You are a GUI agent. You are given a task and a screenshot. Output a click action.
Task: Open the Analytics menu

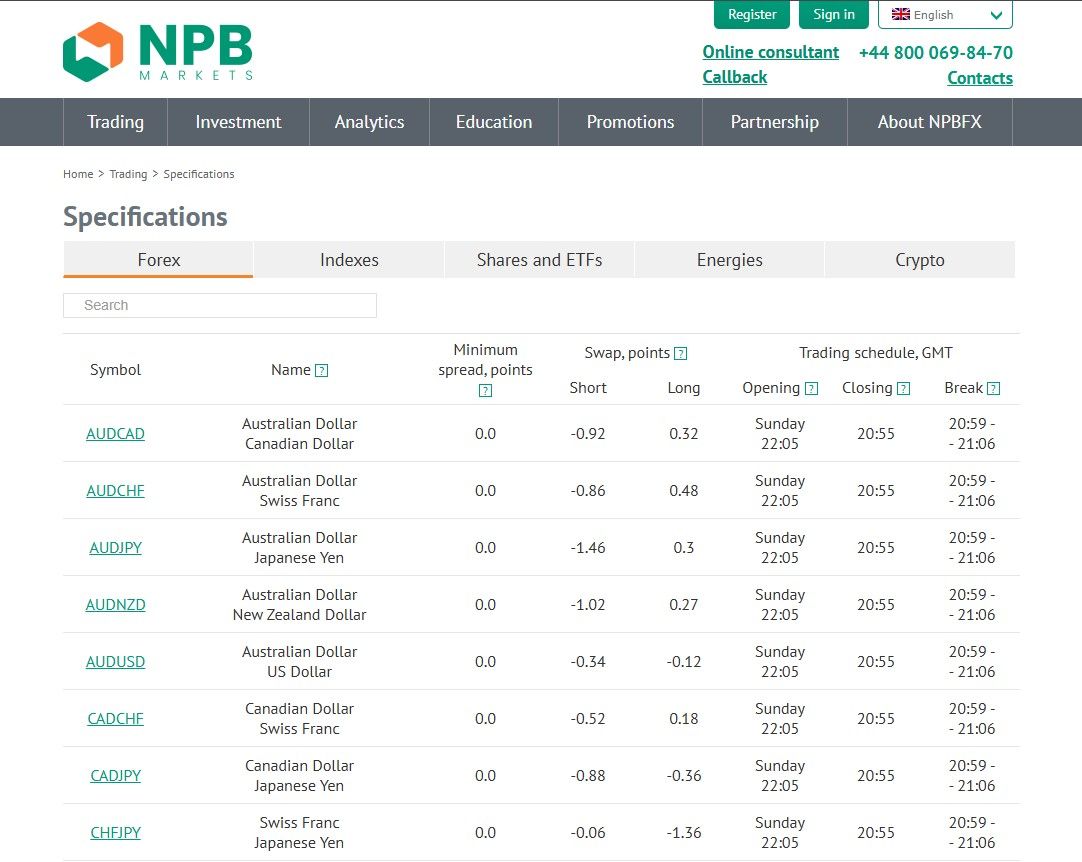pyautogui.click(x=369, y=122)
